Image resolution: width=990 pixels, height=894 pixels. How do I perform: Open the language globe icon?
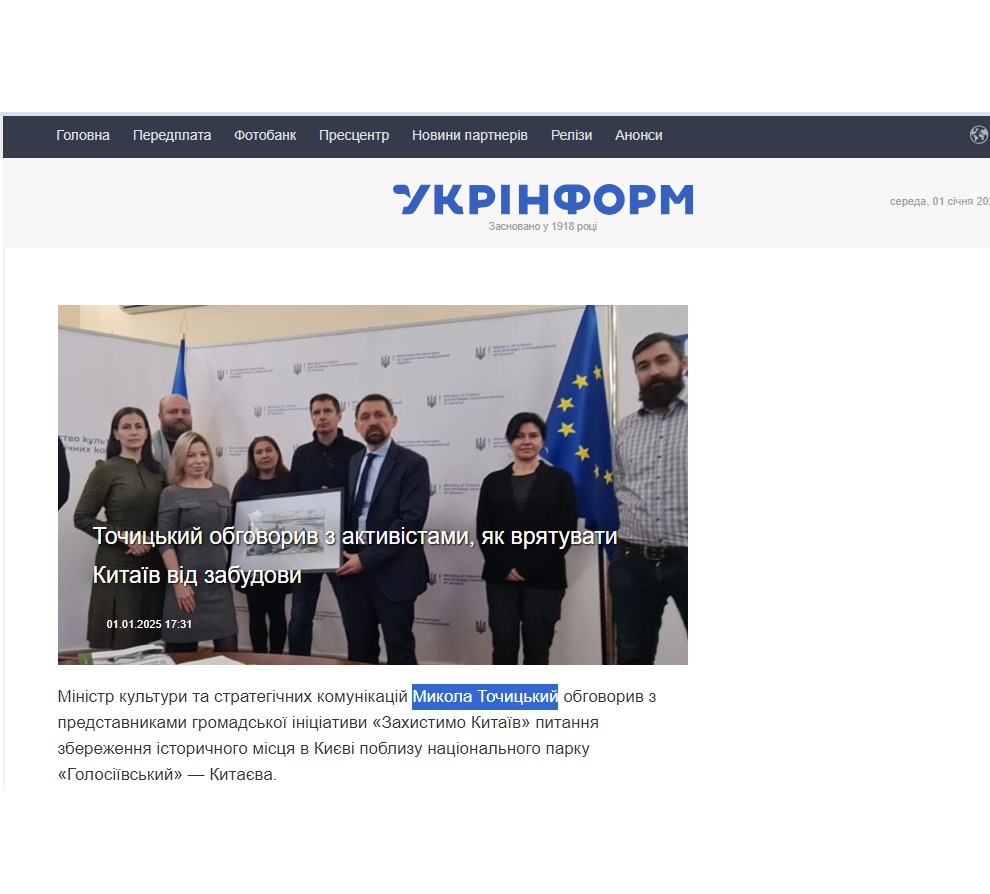click(x=979, y=135)
